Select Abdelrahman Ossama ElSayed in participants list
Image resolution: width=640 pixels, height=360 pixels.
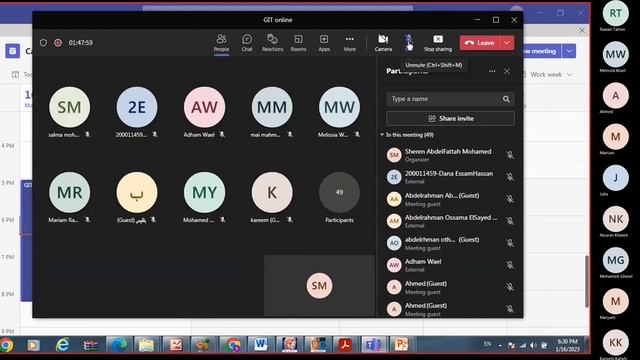450,221
